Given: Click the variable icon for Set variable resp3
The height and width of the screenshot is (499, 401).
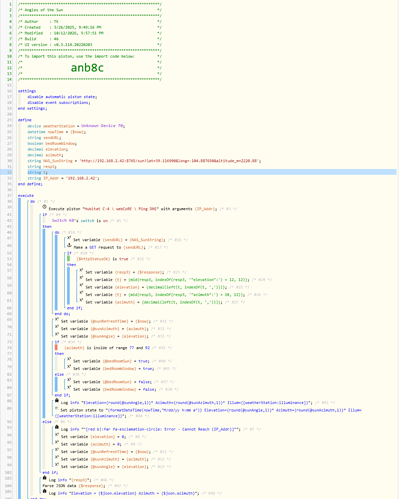Looking at the screenshot, I should pyautogui.click(x=81, y=270).
